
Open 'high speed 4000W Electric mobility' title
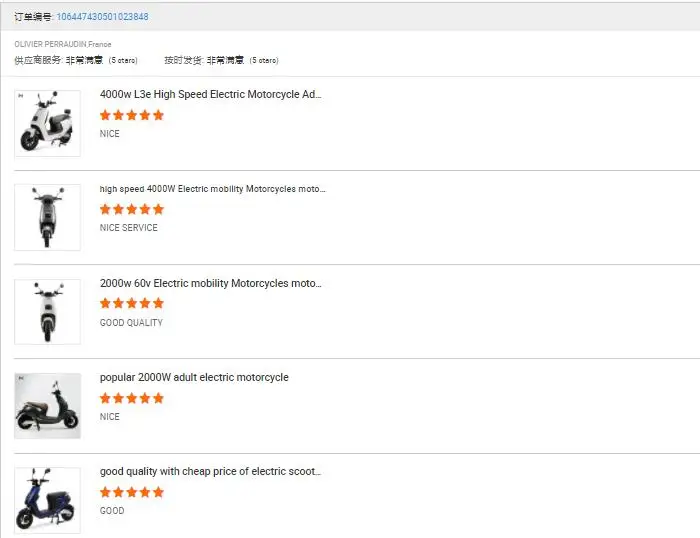tap(212, 189)
